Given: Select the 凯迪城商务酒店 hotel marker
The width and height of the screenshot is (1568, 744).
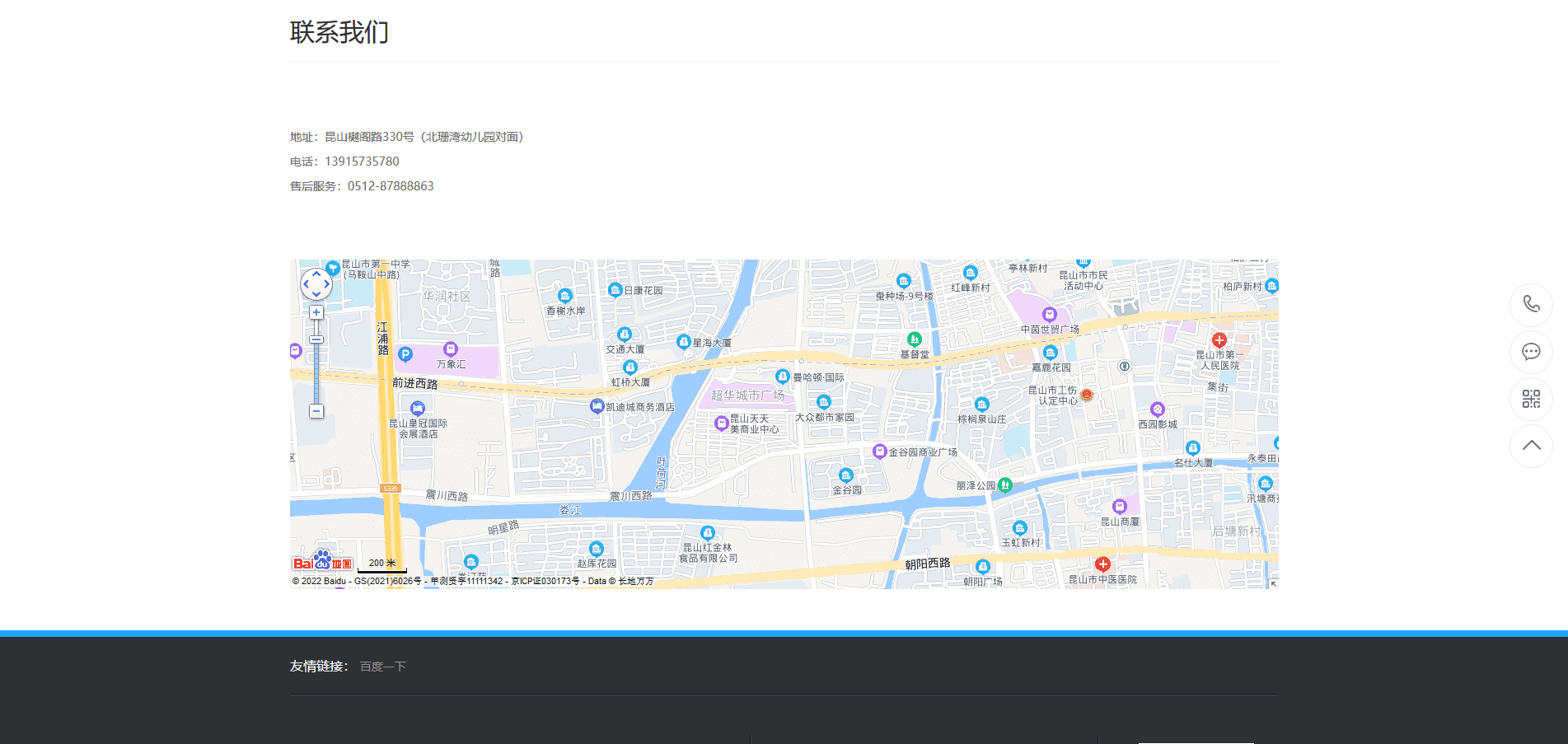Looking at the screenshot, I should tap(597, 406).
